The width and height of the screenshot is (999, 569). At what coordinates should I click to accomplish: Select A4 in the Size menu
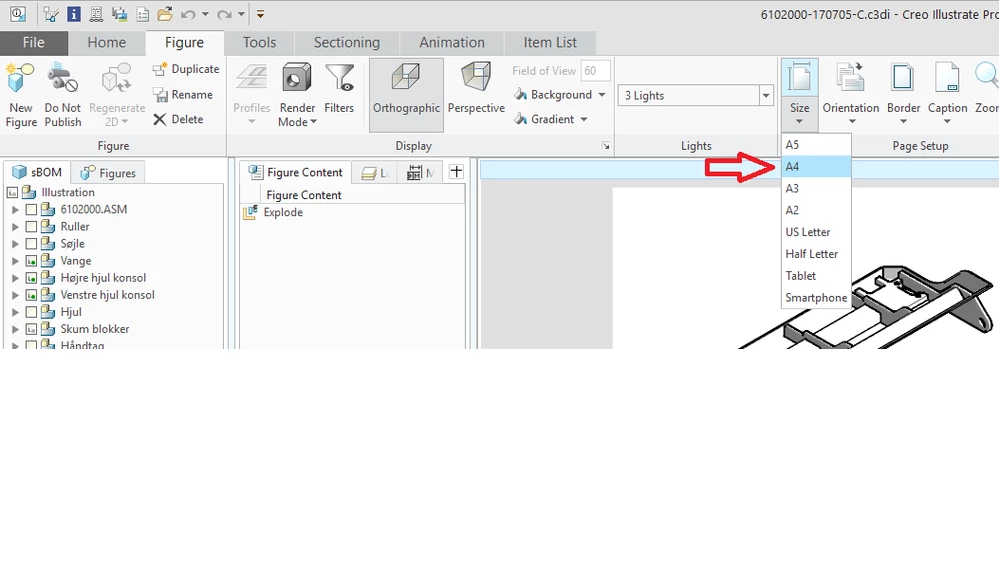816,167
